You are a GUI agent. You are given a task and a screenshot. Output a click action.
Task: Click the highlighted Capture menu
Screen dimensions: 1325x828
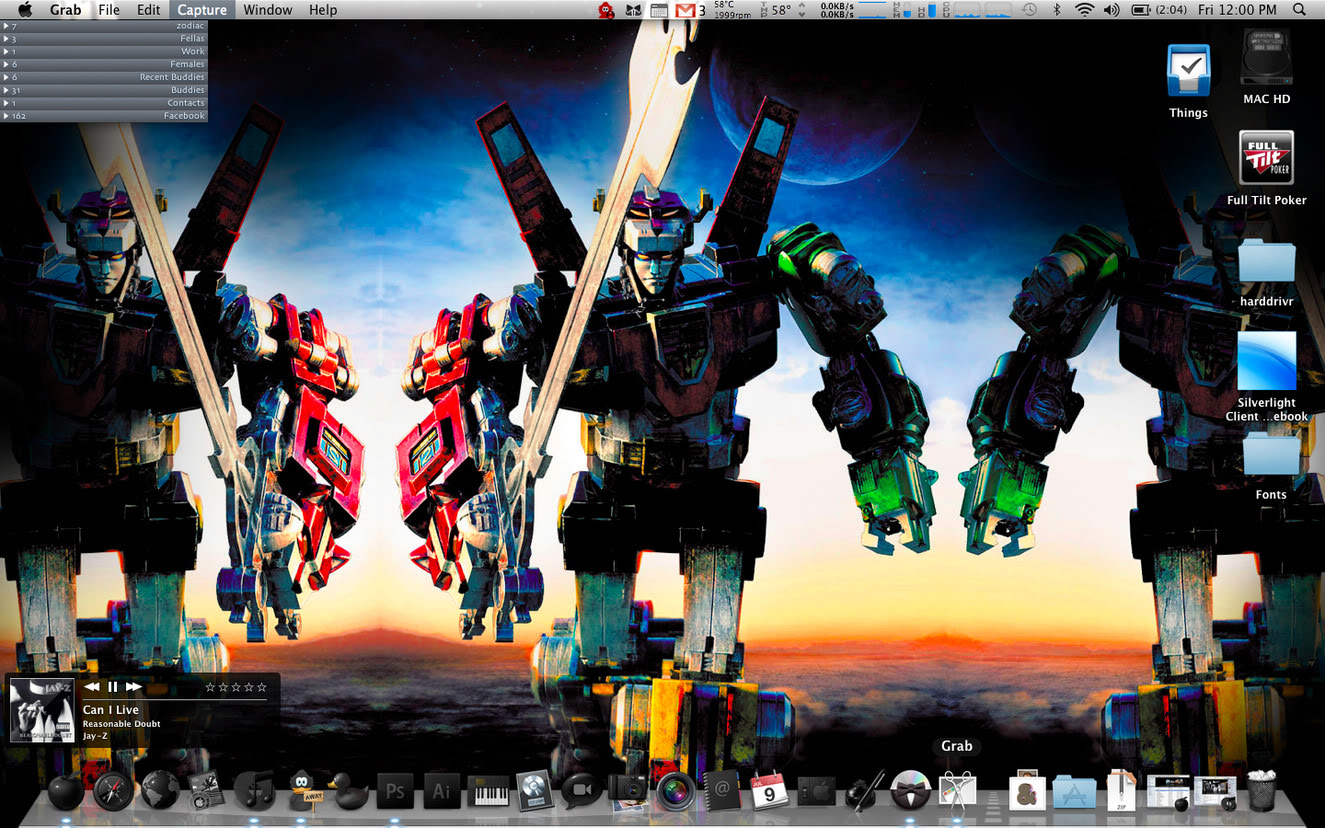click(202, 10)
